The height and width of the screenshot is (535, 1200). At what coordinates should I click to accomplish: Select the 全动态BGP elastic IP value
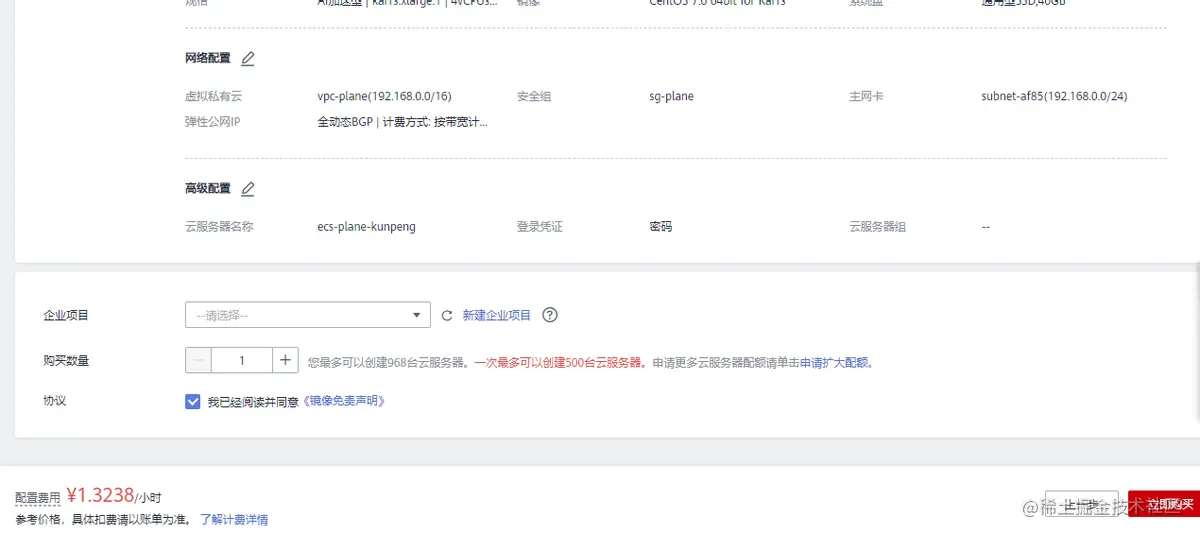click(403, 123)
